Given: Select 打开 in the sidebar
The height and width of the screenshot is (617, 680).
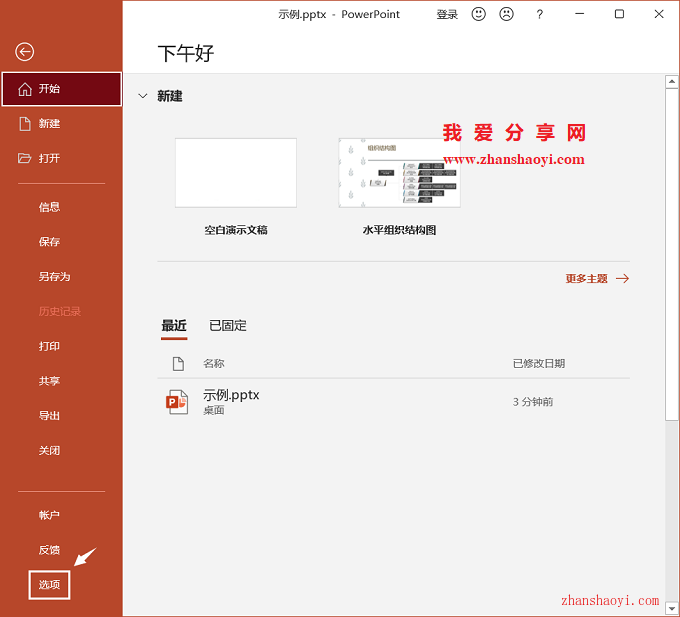Looking at the screenshot, I should 62,158.
